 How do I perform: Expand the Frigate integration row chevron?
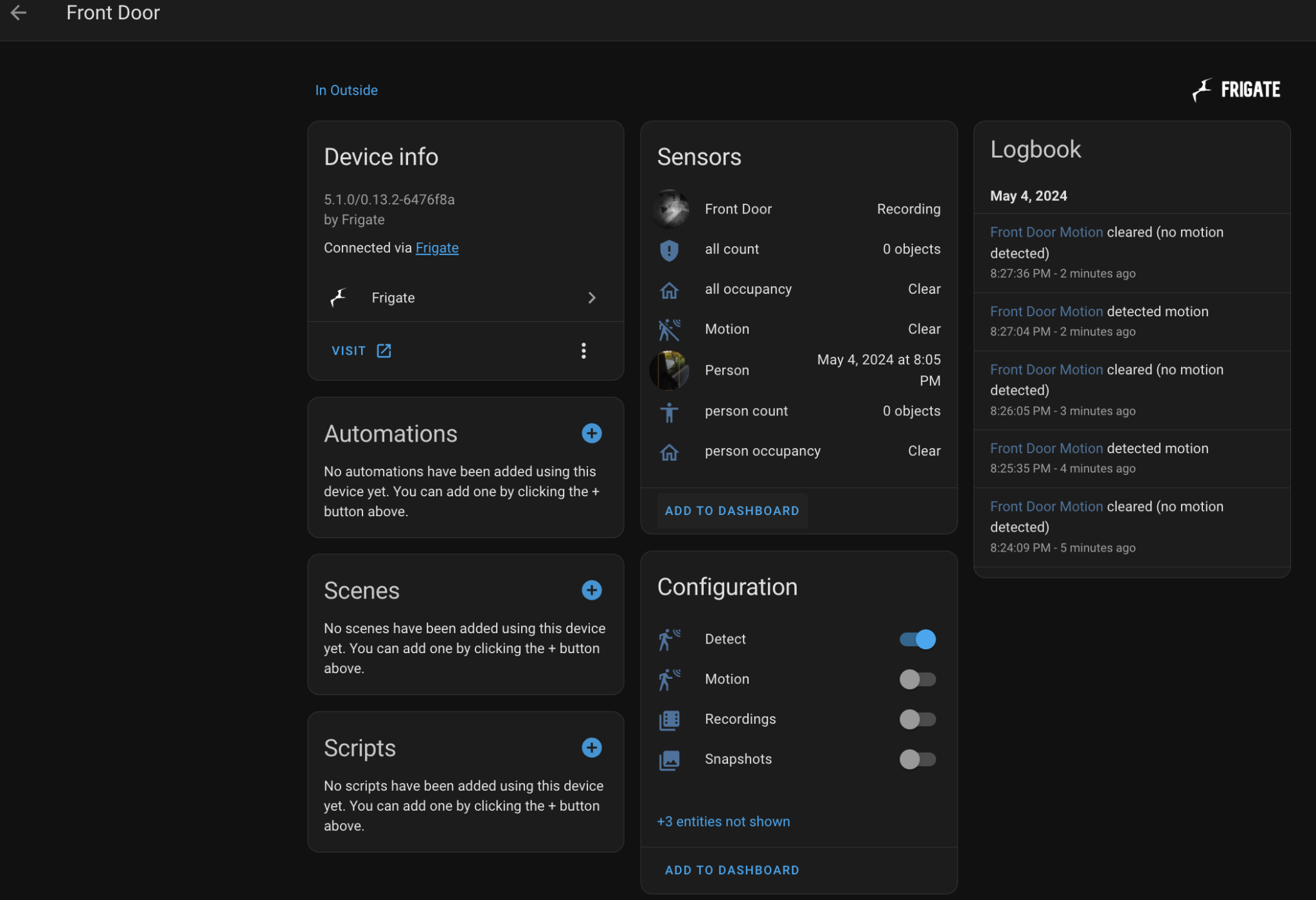pos(592,298)
